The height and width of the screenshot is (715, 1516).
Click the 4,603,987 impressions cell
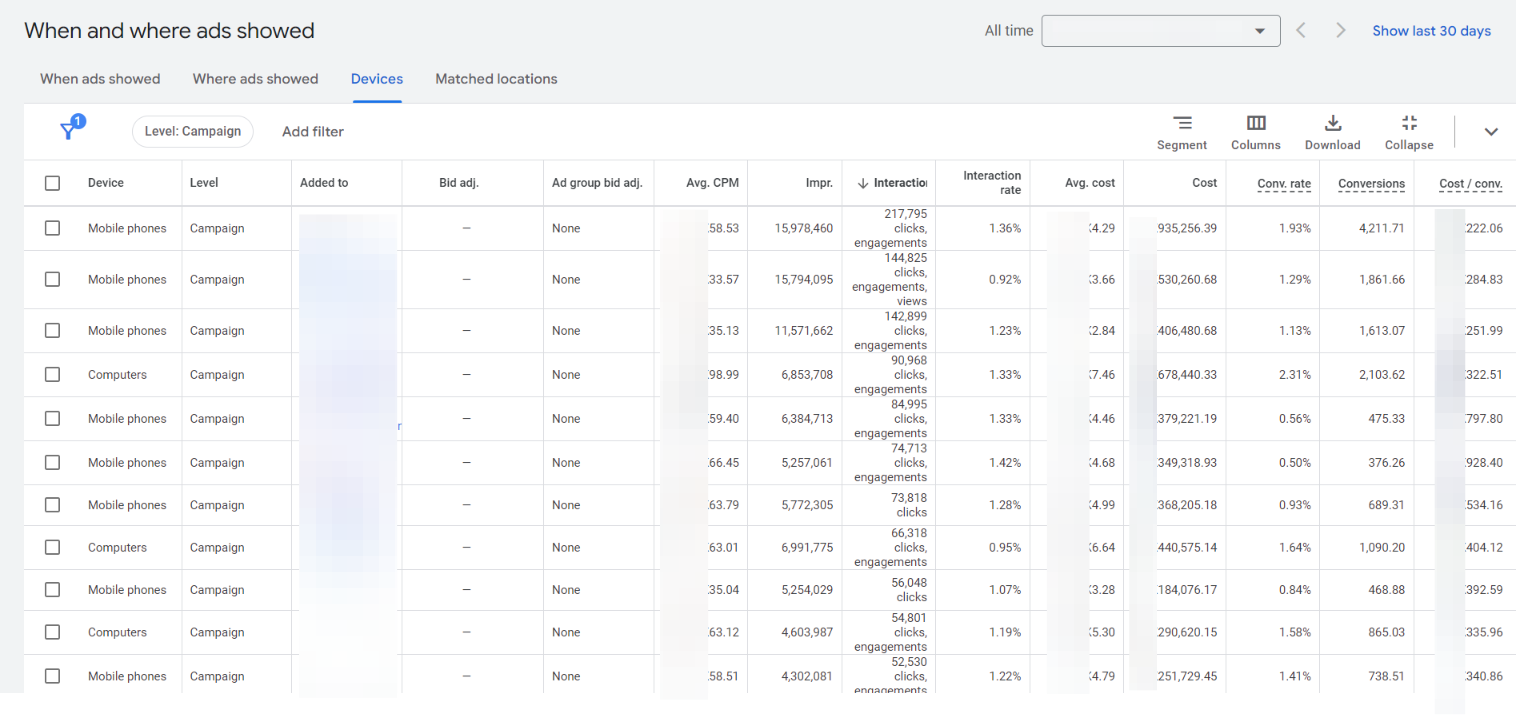coord(807,632)
